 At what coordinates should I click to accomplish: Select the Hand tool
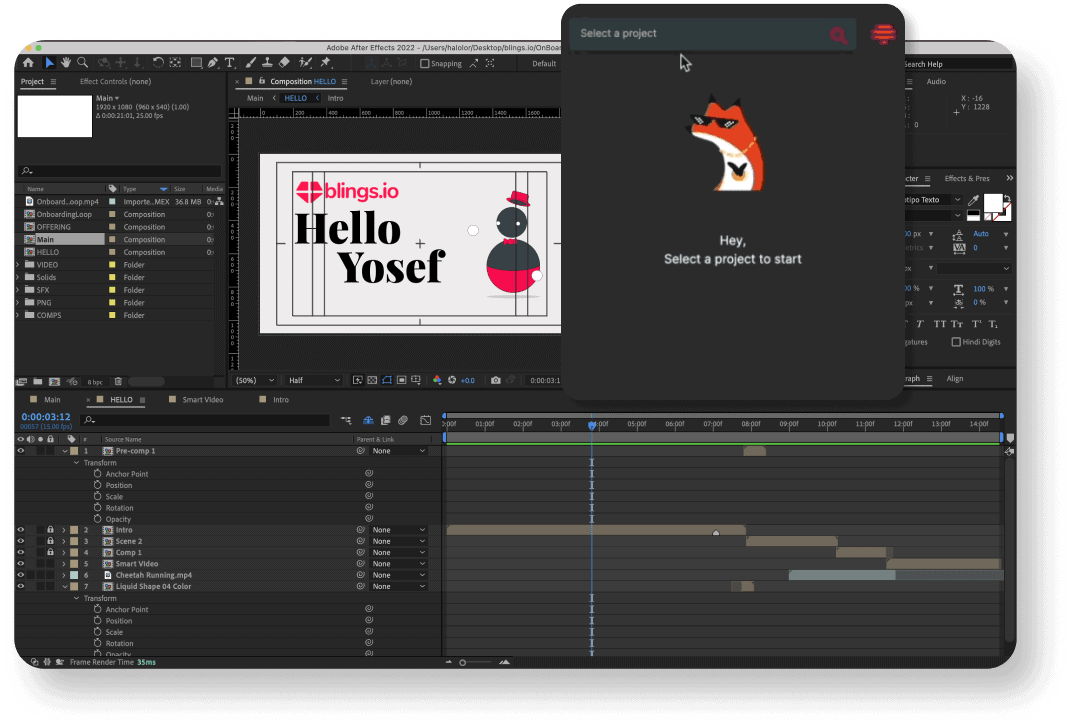[66, 63]
